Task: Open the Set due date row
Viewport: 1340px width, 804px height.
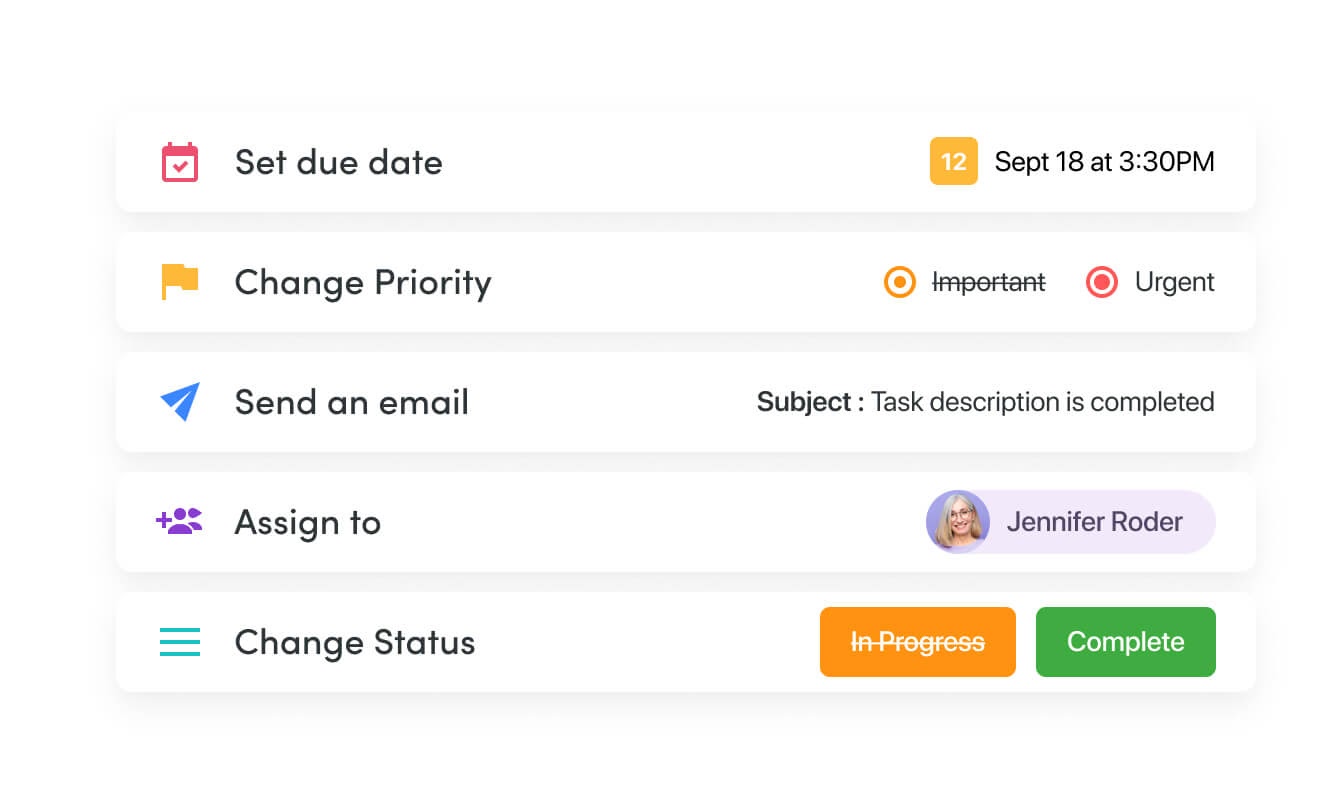Action: [x=338, y=162]
